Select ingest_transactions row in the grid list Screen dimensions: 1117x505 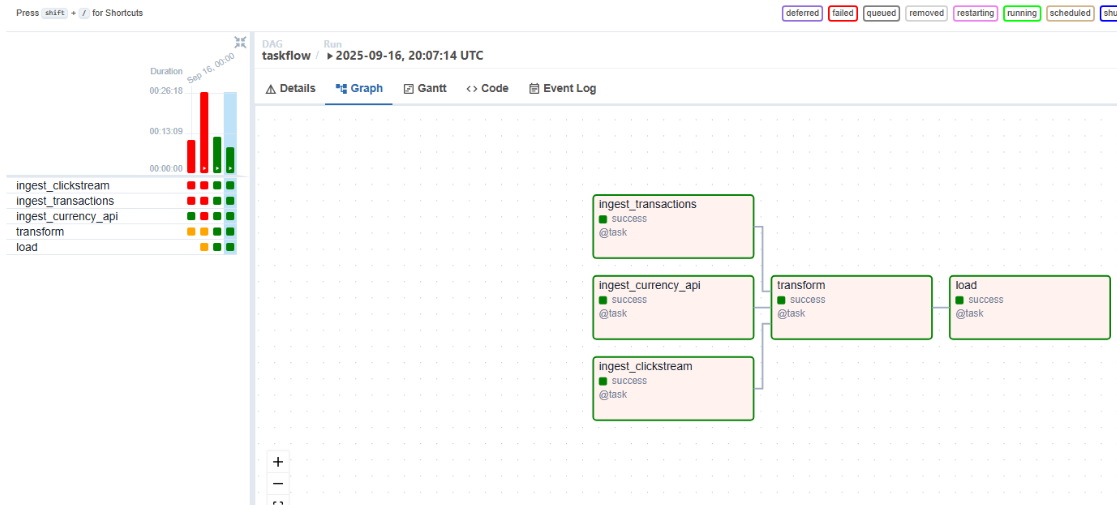[65, 201]
